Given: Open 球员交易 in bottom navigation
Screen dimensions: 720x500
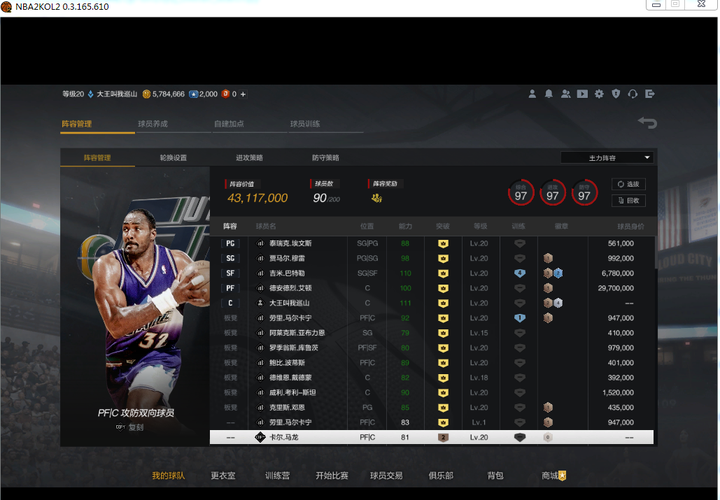Looking at the screenshot, I should pyautogui.click(x=386, y=476).
